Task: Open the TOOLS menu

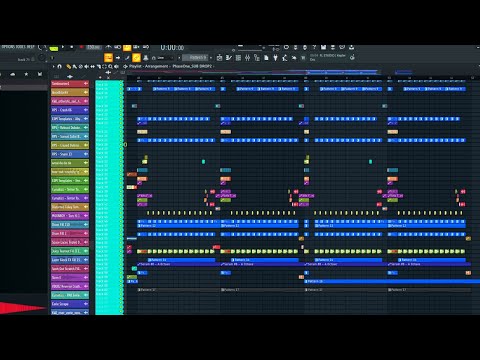Action: tap(19, 47)
